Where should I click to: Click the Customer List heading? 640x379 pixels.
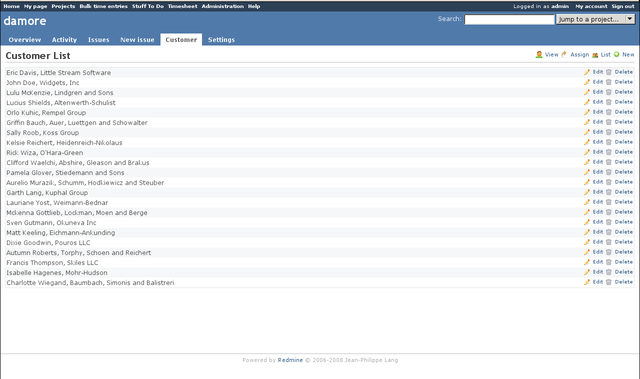click(x=38, y=55)
